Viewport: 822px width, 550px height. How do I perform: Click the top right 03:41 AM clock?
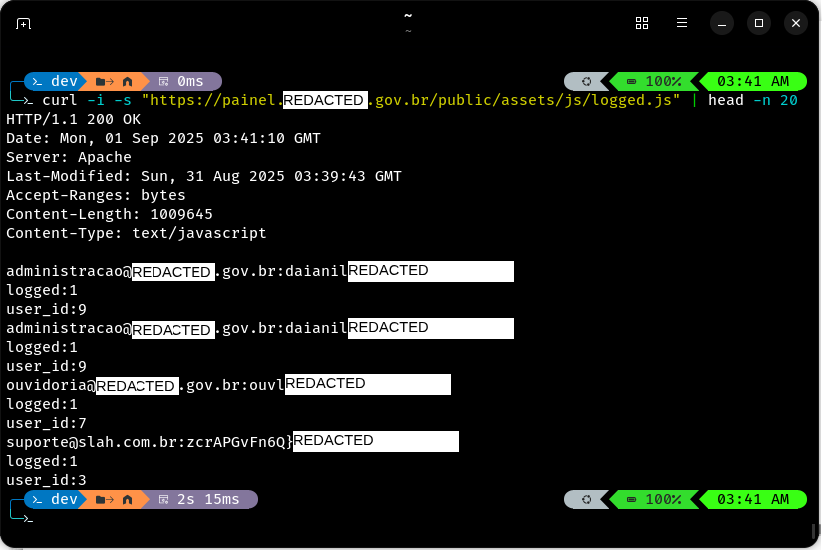click(753, 81)
